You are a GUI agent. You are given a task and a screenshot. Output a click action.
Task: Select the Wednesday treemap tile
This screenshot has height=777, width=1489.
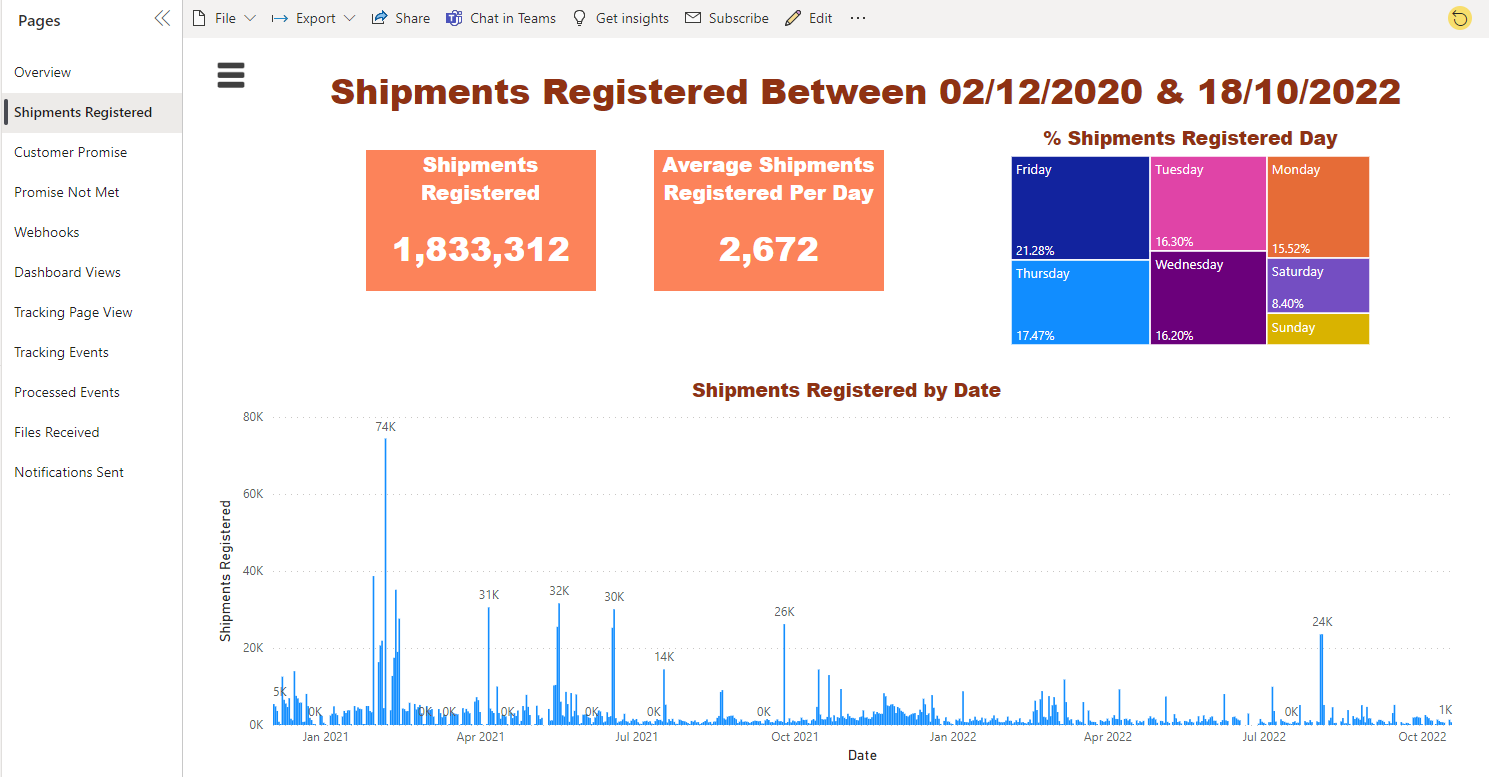[x=1208, y=298]
